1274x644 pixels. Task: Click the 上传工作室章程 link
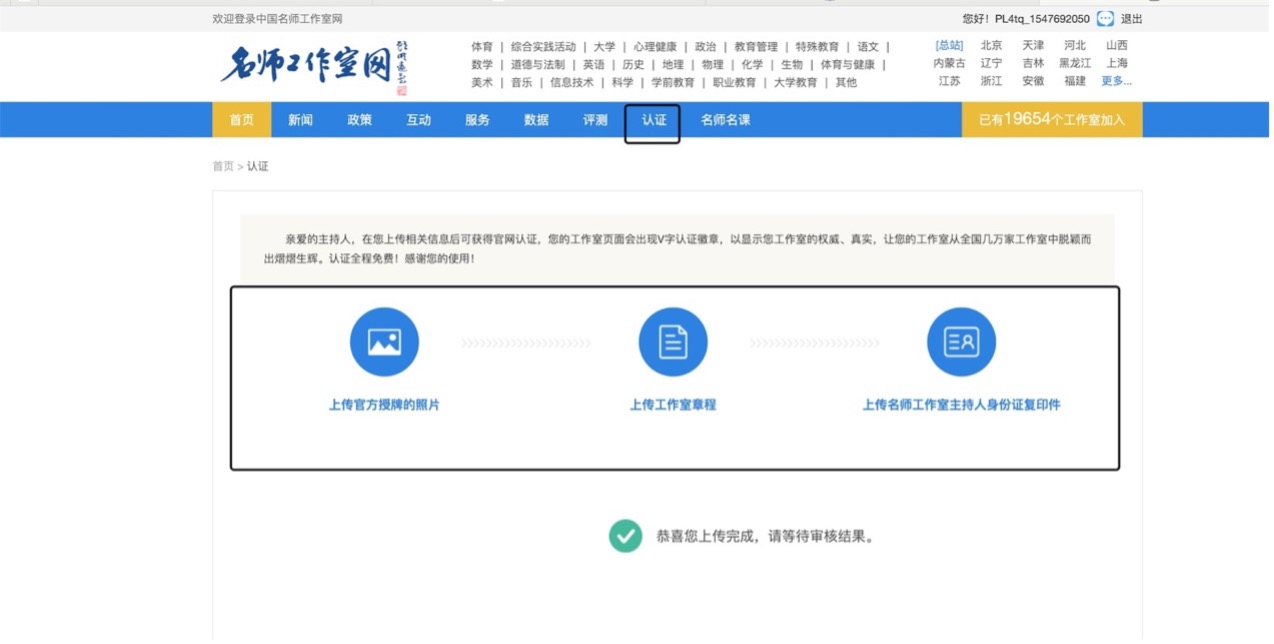673,405
